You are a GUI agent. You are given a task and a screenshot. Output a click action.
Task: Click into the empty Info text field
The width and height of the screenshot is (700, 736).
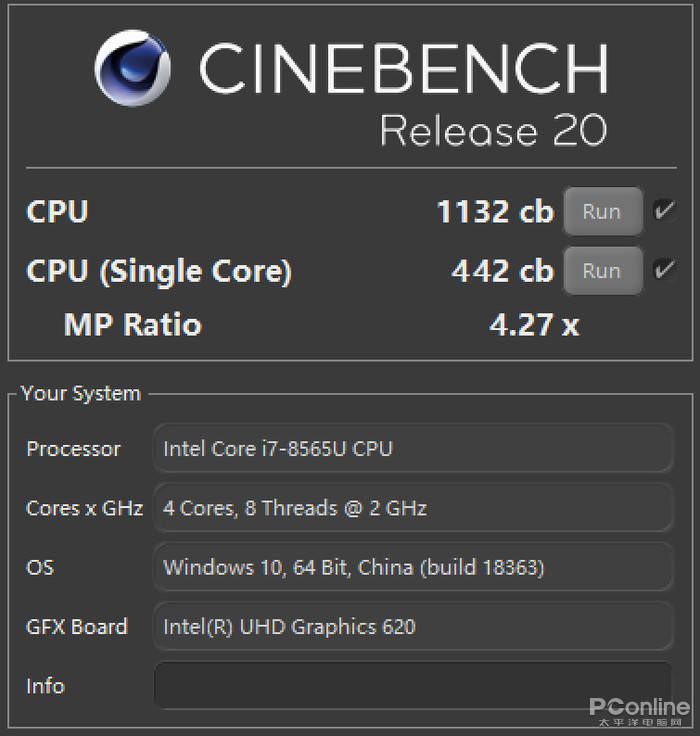tap(413, 686)
